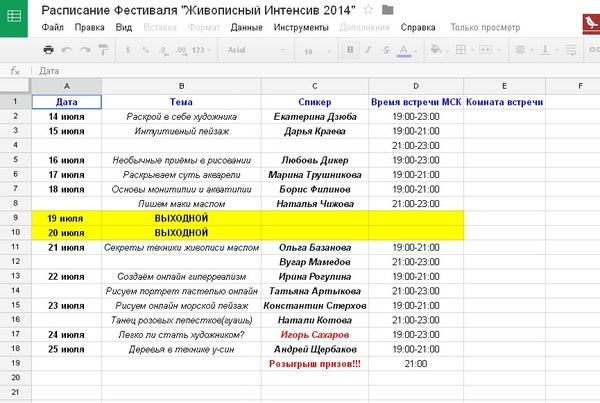
Task: Open the Arial font dropdown
Action: [x=256, y=50]
